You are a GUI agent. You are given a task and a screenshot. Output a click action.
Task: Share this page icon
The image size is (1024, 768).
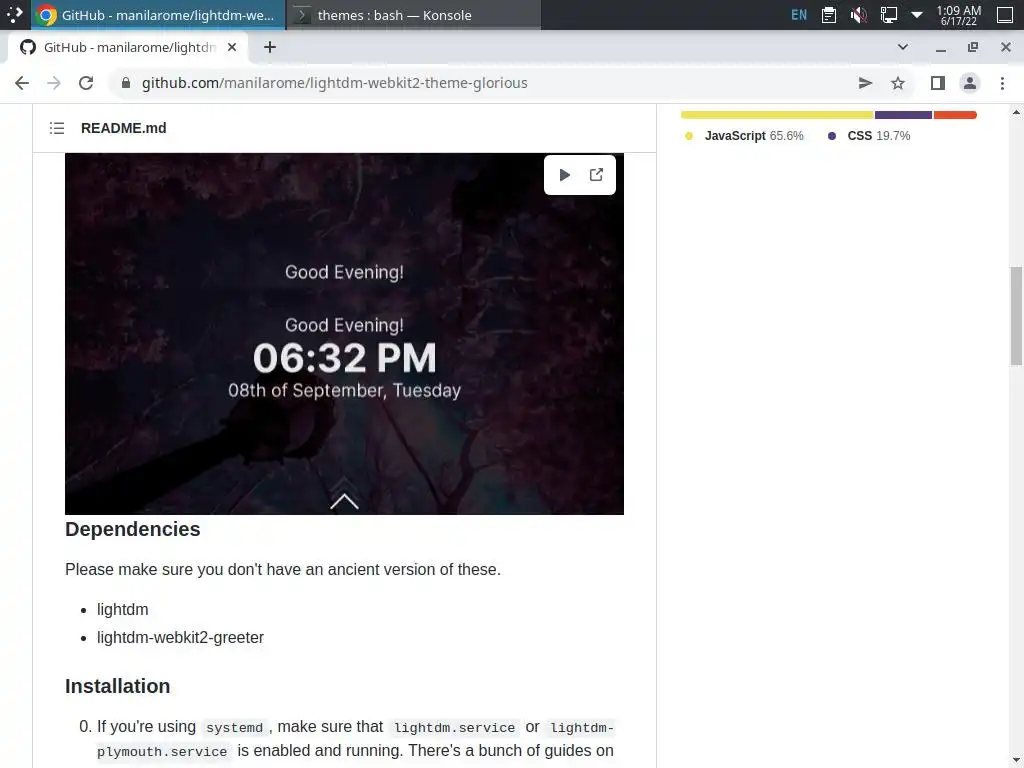(865, 83)
